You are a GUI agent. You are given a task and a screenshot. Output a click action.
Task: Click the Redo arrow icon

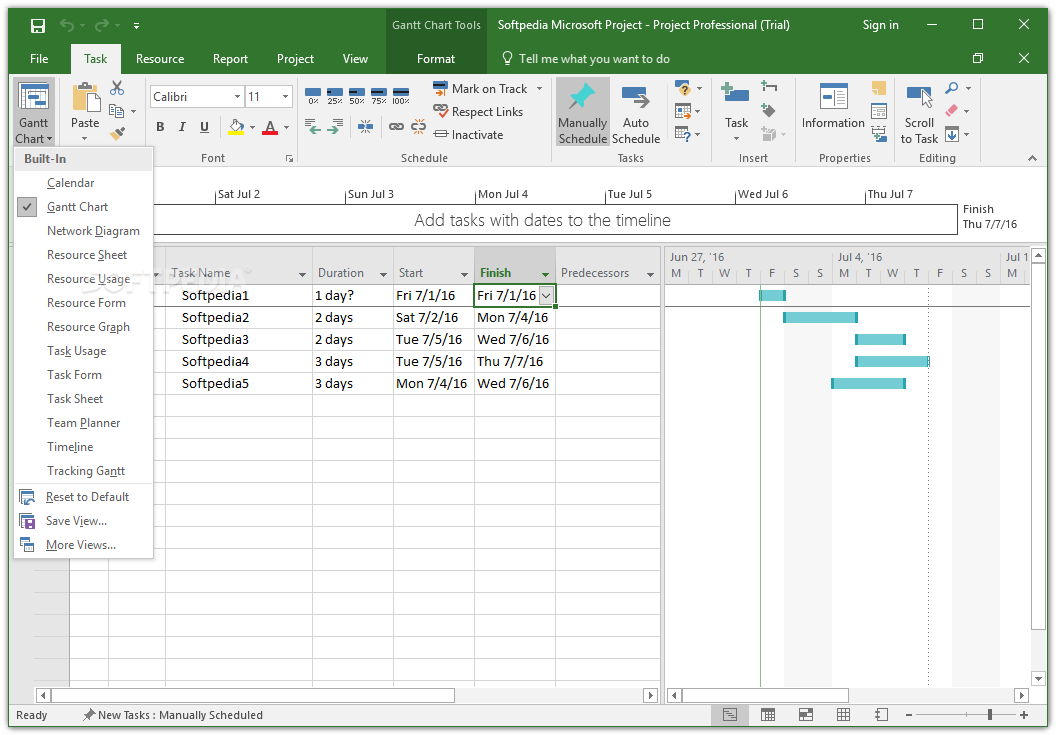[102, 26]
